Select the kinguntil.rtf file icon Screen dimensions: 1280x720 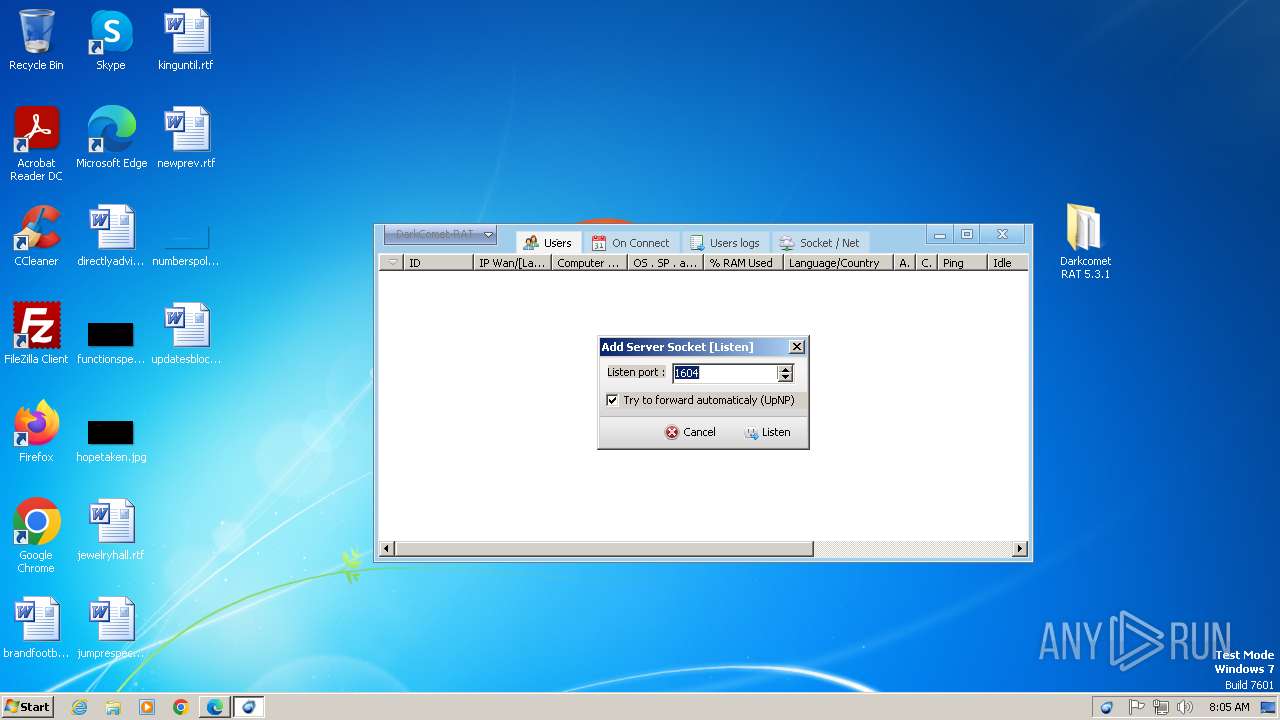click(186, 40)
